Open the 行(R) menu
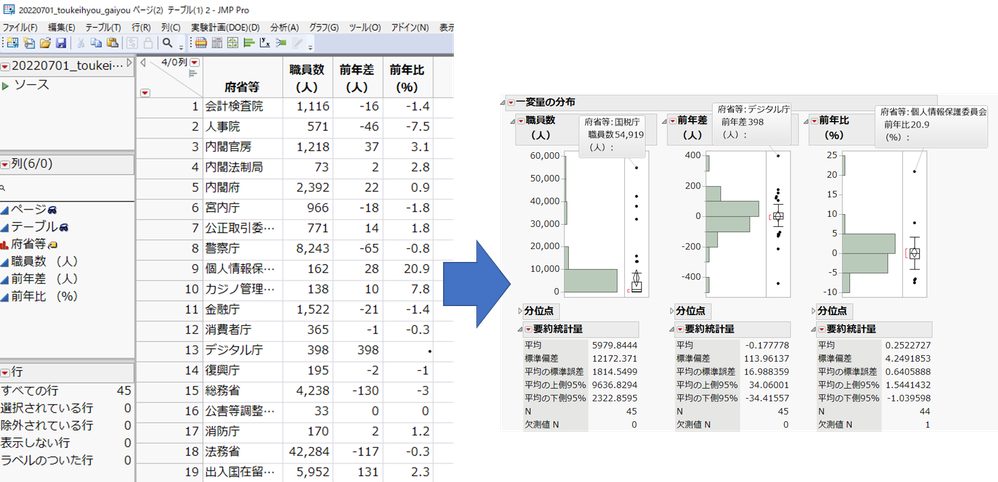Screen dimensions: 998x482 click(x=141, y=27)
